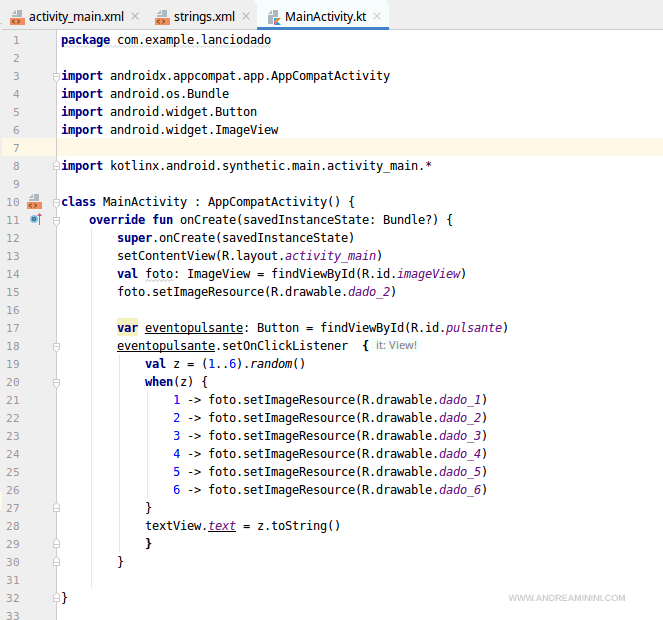Click the 'it: View!' inlay hint
Screen dimensions: 663x620
[x=396, y=346]
